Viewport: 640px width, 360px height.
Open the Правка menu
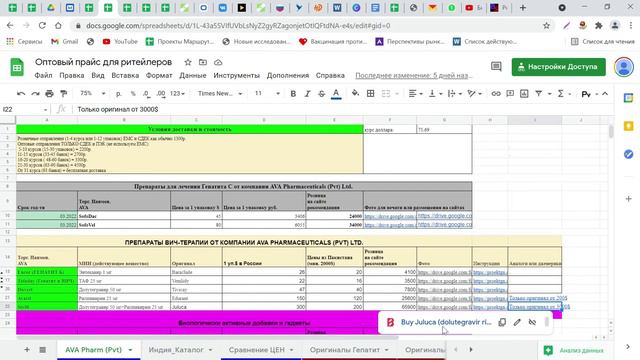pos(72,76)
